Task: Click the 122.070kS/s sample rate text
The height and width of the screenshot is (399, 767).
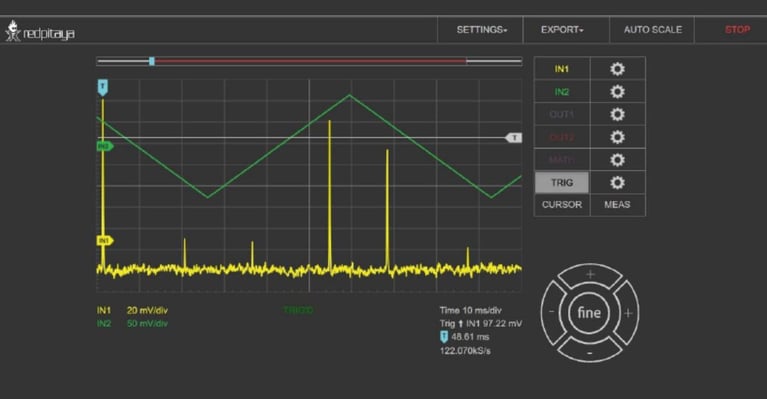Action: (465, 351)
